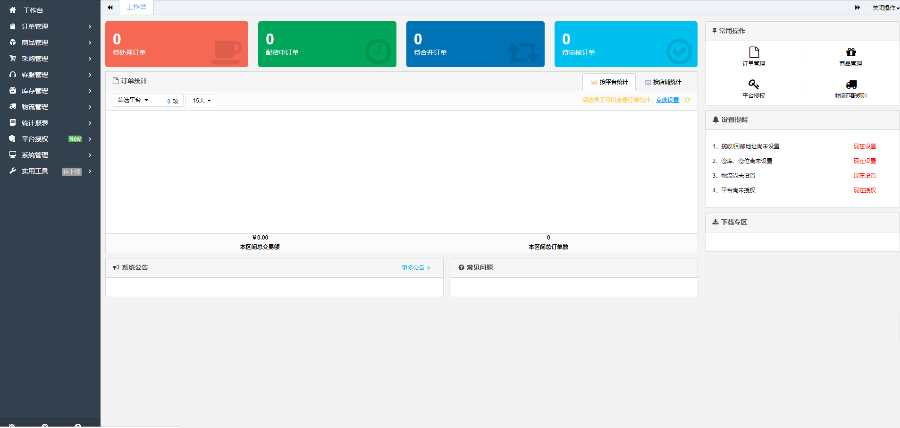Click the home icon for 工作台 in sidebar
Image resolution: width=900 pixels, height=428 pixels.
(12, 8)
